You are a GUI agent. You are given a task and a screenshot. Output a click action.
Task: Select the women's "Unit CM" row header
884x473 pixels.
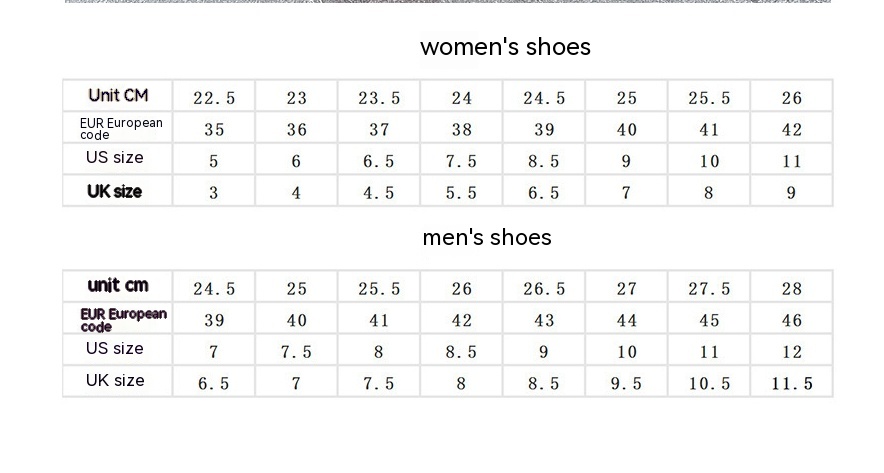pyautogui.click(x=118, y=96)
